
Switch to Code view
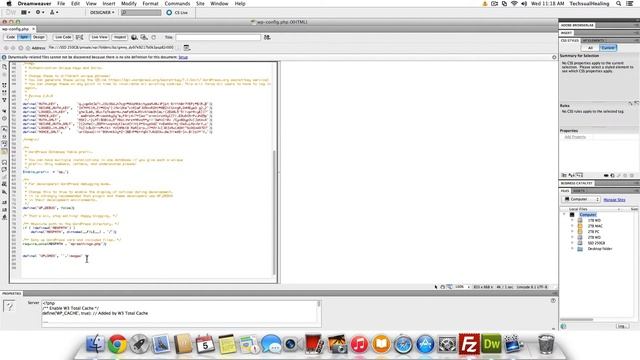click(x=11, y=37)
